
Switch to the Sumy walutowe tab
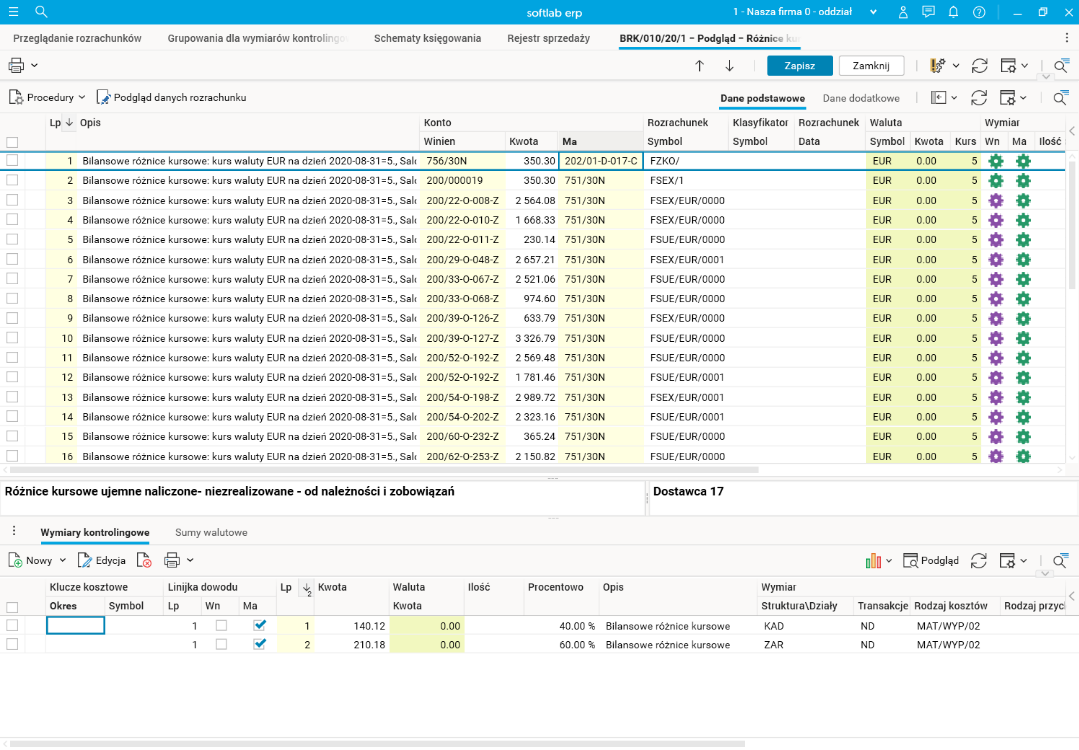(x=211, y=533)
